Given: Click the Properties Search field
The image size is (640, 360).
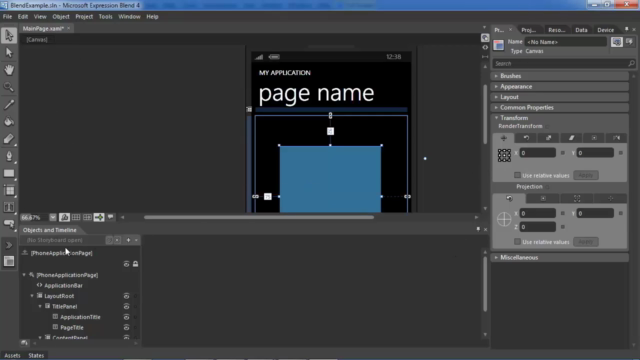Looking at the screenshot, I should tap(564, 64).
